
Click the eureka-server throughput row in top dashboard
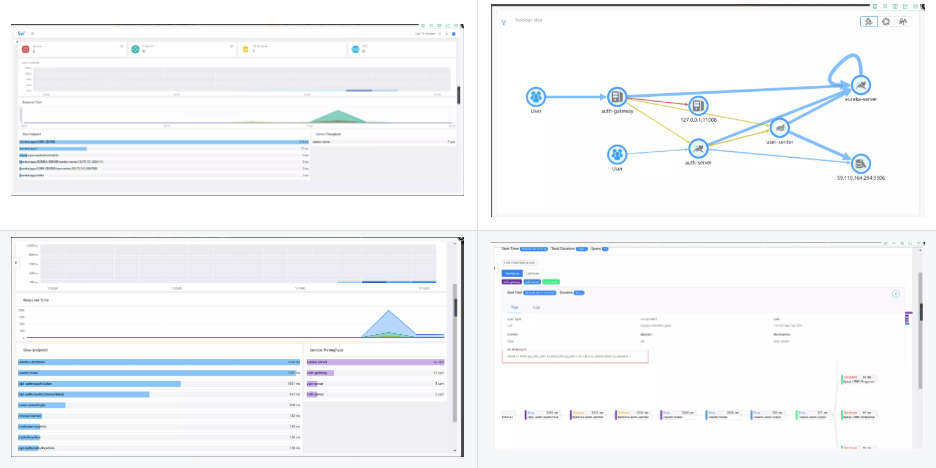click(x=384, y=142)
